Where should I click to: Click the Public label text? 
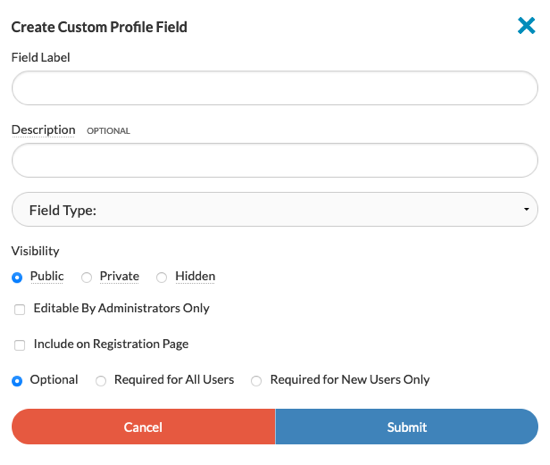(47, 276)
